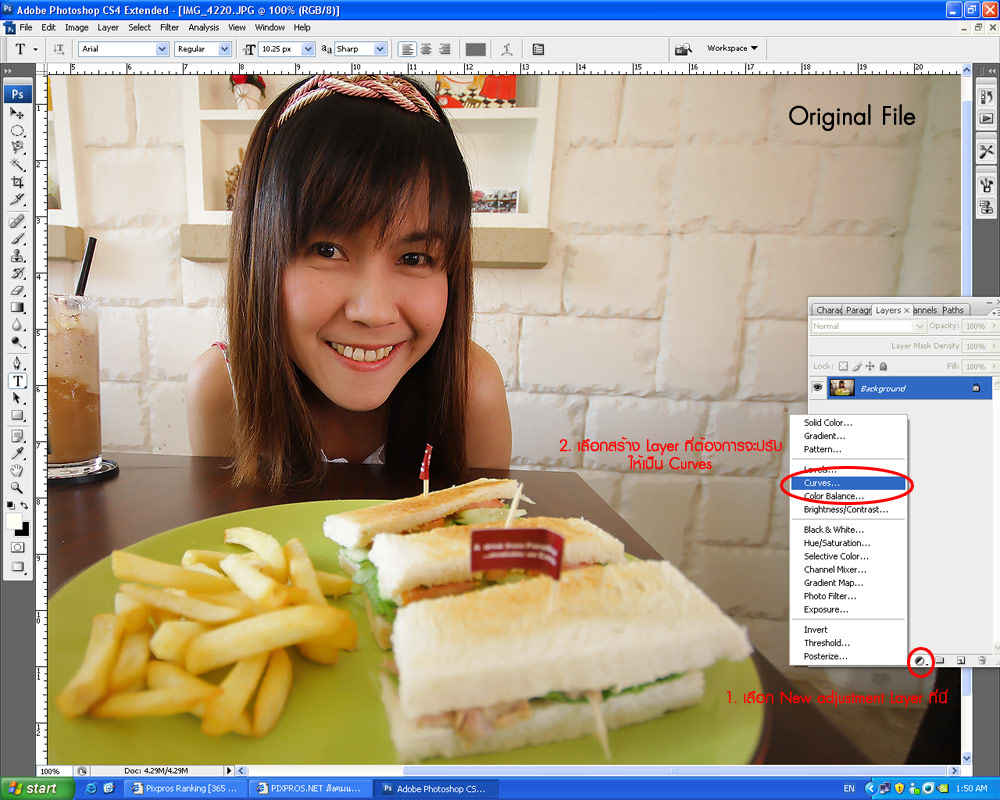The image size is (1000, 800).
Task: Choose Curves... from the adjustment menu
Action: (x=852, y=483)
